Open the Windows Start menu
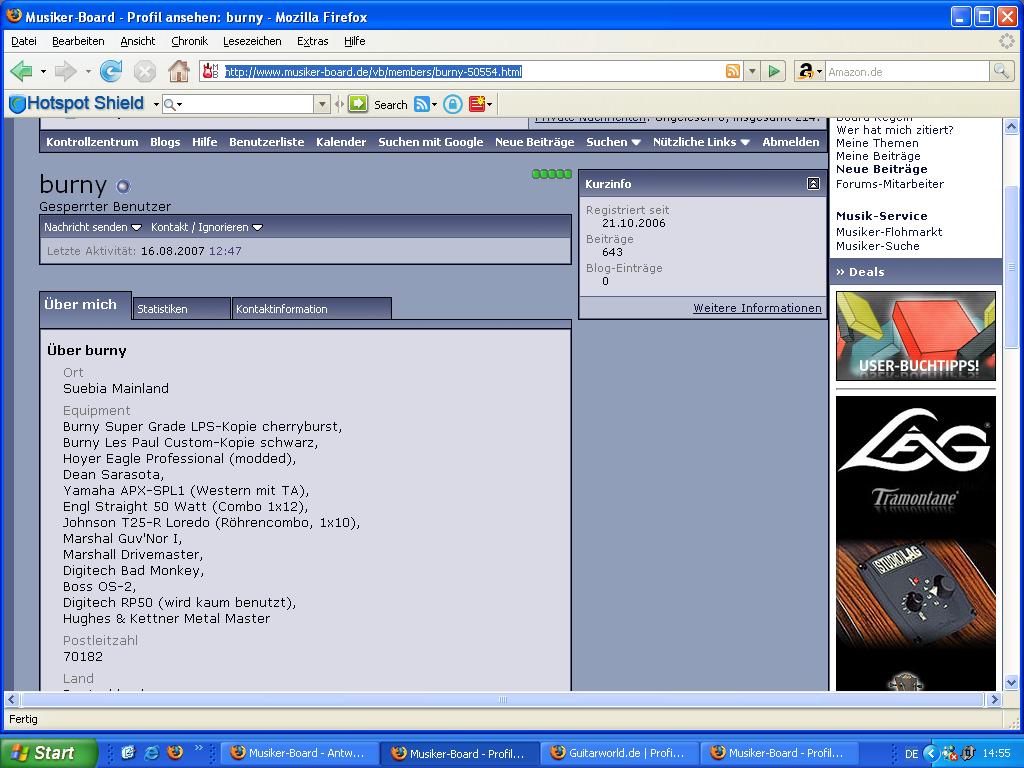1024x768 pixels. 48,753
